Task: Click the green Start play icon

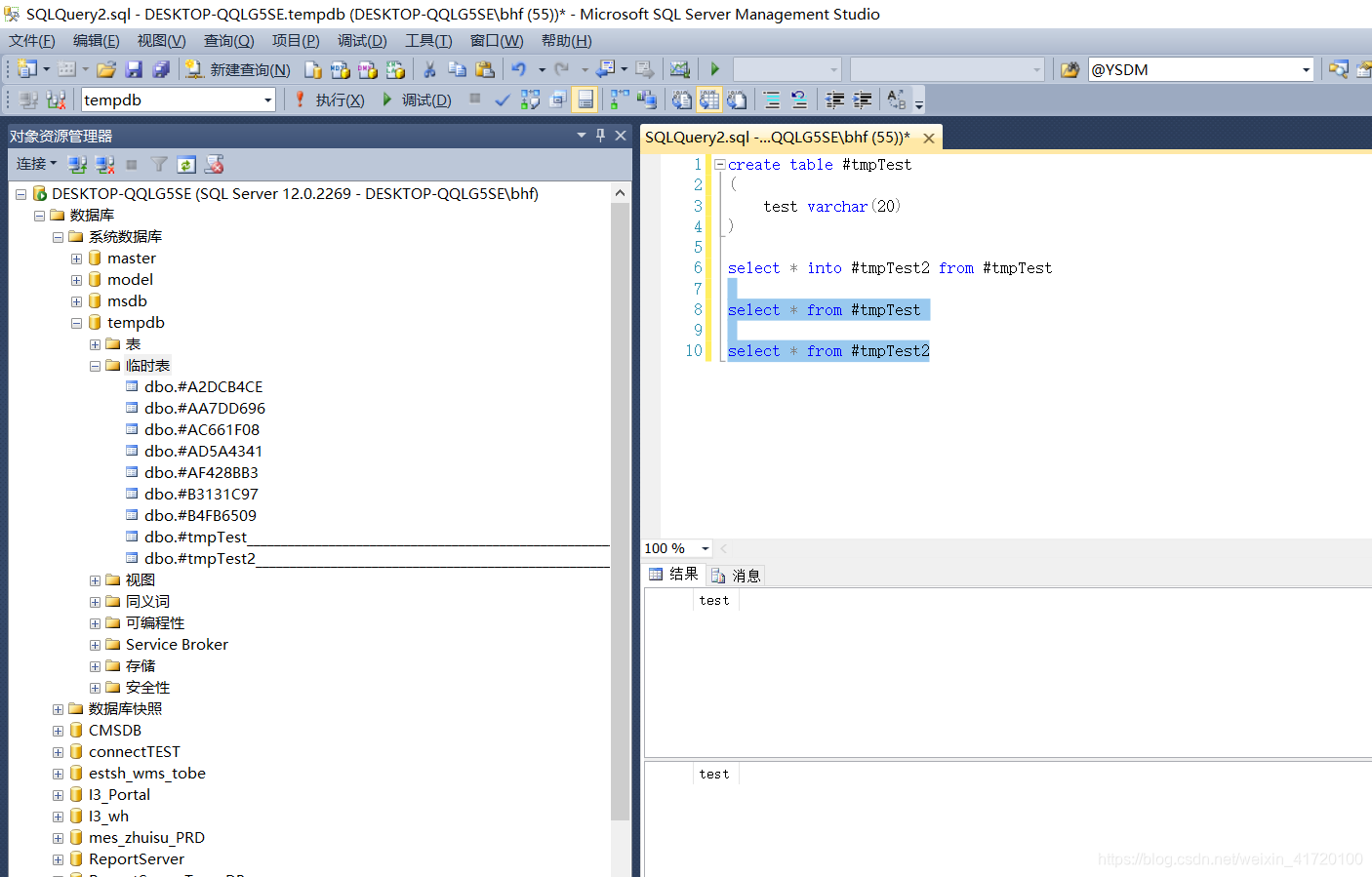Action: 715,69
